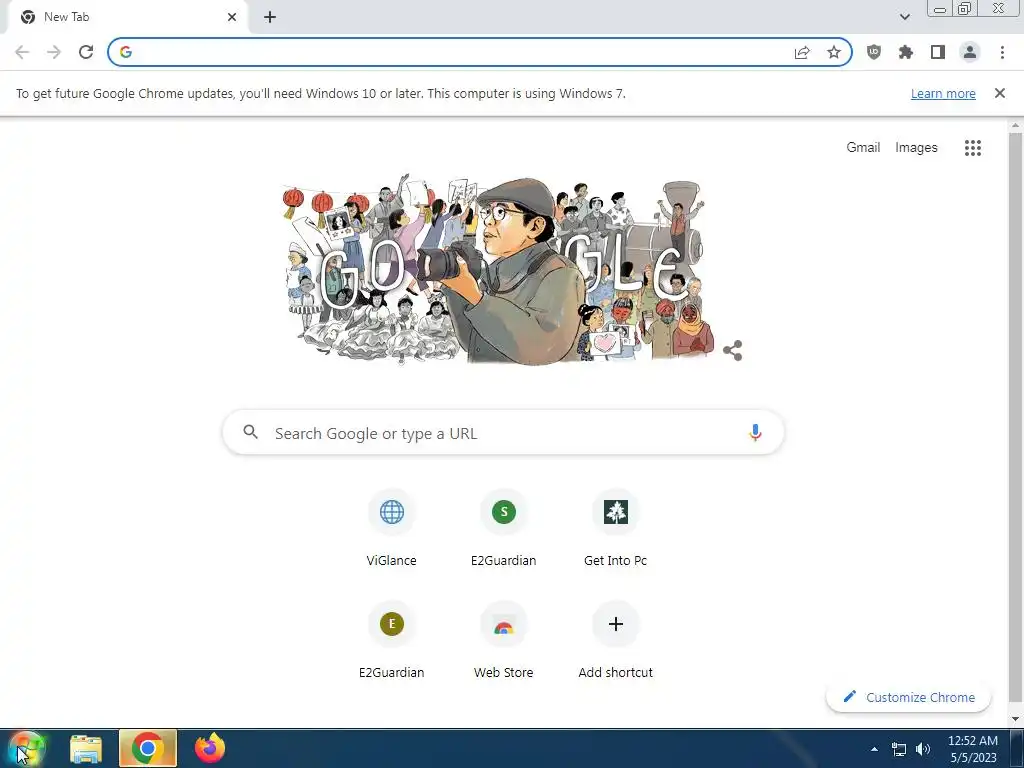The image size is (1024, 768).
Task: Click the Customize Chrome button
Action: pyautogui.click(x=908, y=697)
